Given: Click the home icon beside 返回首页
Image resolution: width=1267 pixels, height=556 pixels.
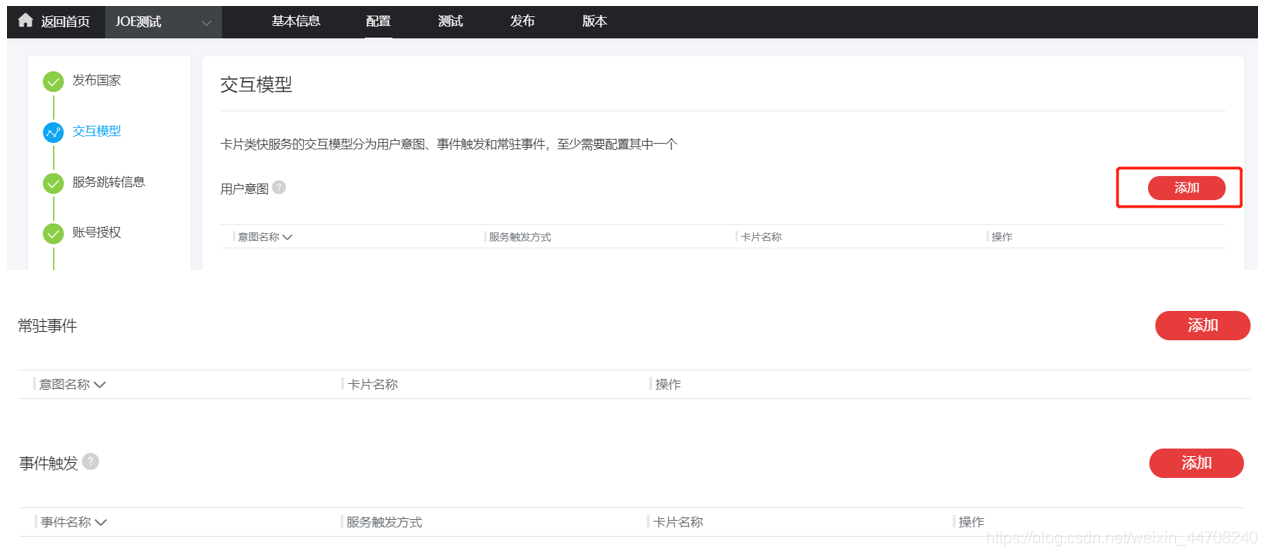Looking at the screenshot, I should point(26,21).
